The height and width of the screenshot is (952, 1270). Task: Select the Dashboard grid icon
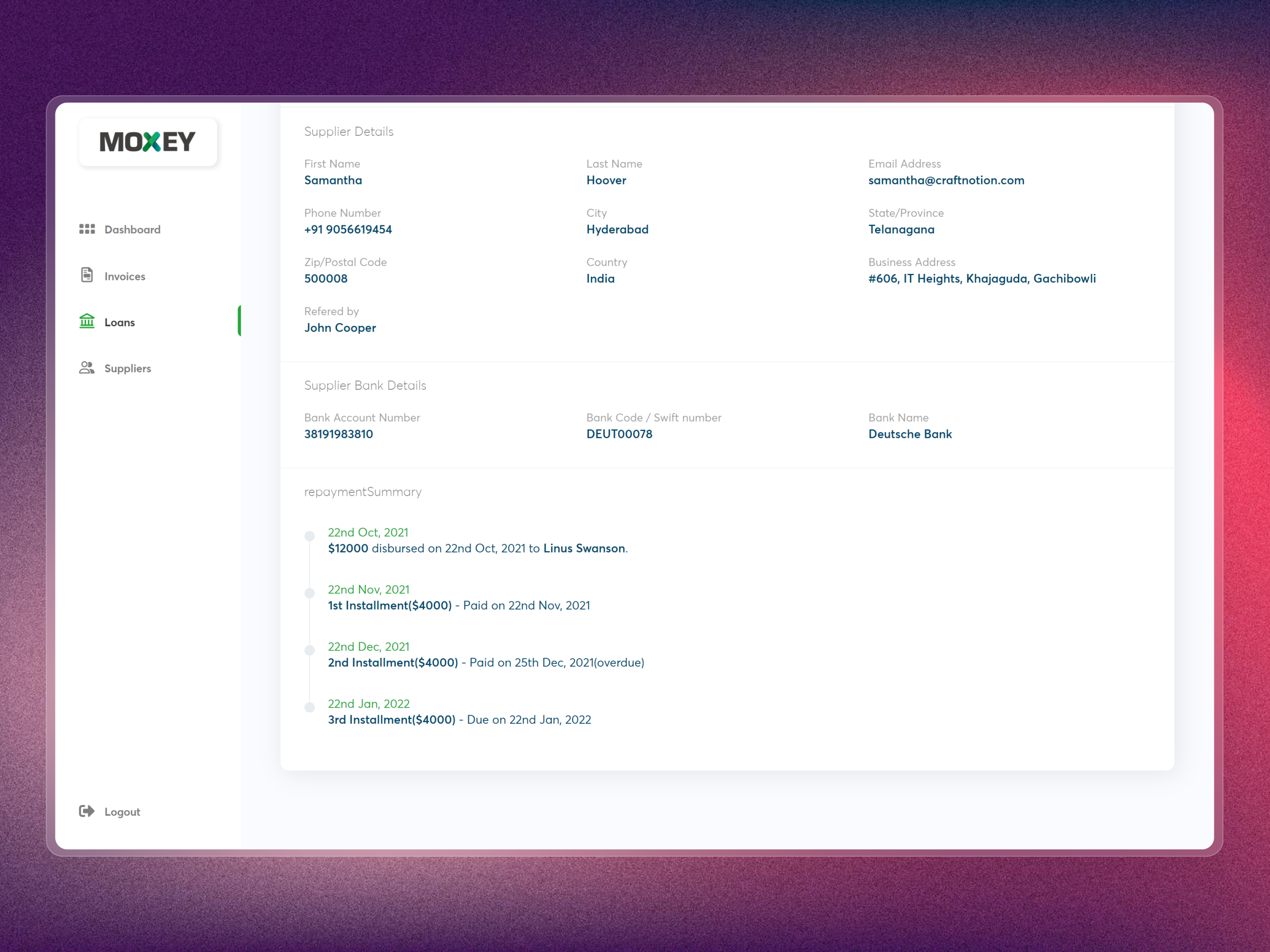tap(87, 229)
